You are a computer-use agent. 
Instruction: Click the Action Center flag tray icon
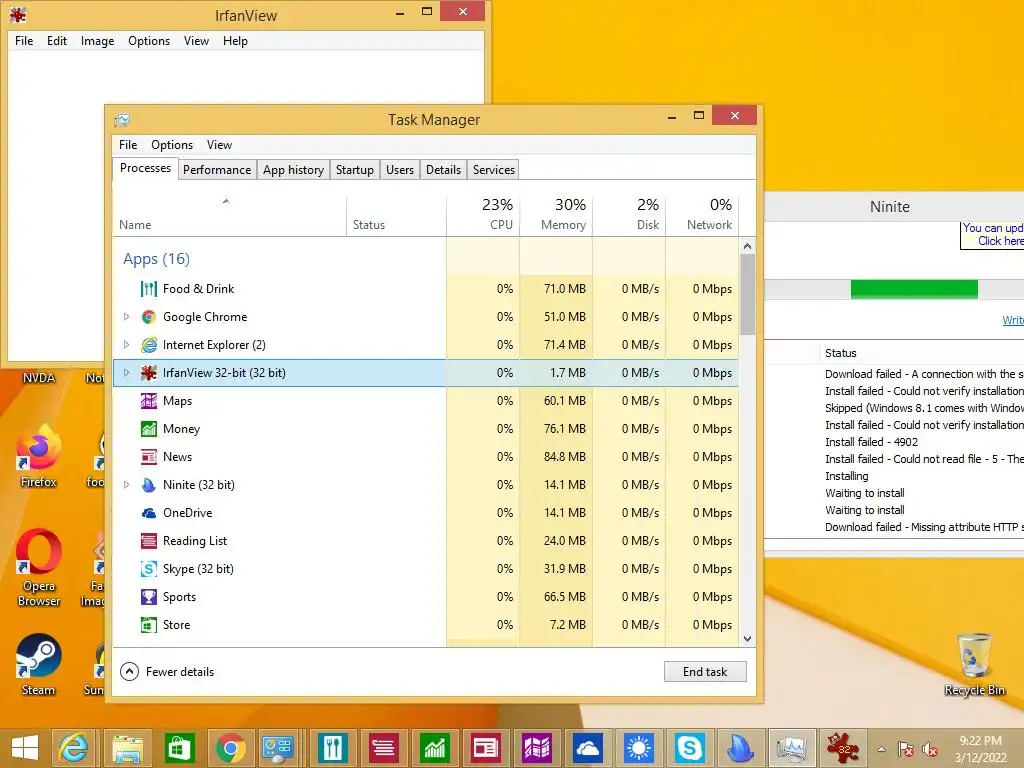906,749
